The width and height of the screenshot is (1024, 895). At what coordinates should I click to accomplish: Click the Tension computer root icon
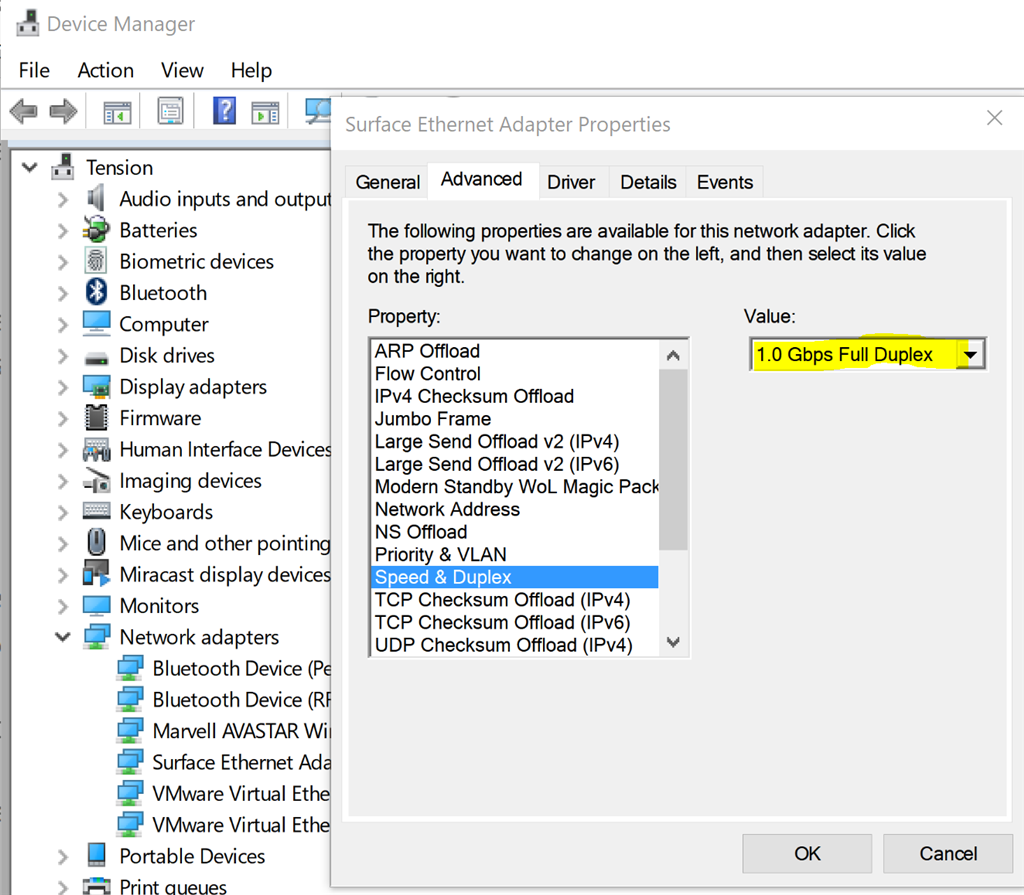coord(63,167)
